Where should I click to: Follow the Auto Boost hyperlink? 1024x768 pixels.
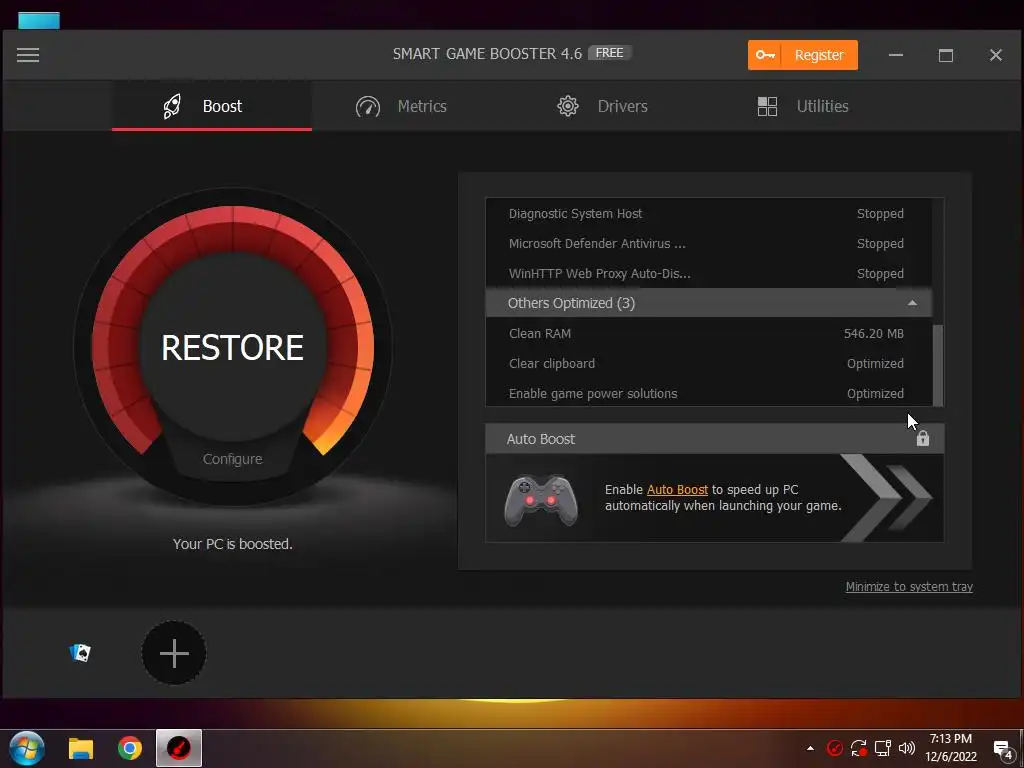pos(677,489)
